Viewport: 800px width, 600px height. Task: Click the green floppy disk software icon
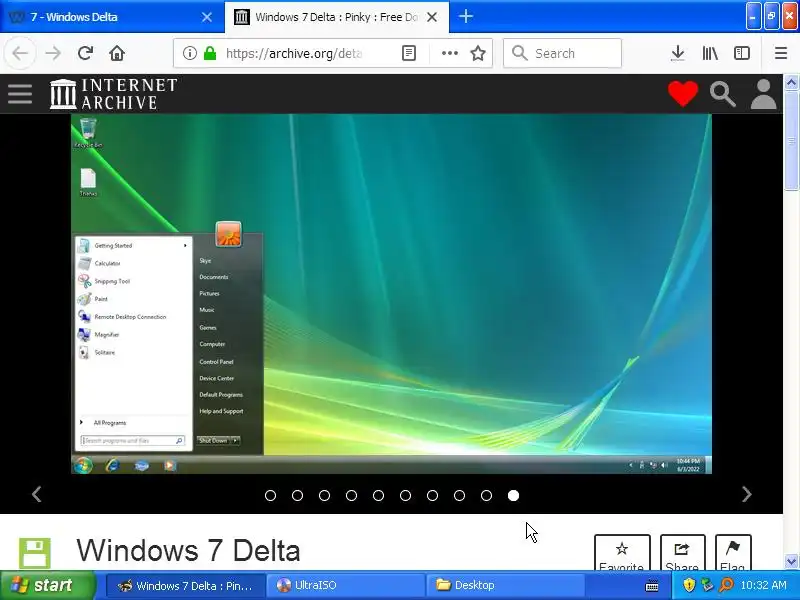tap(35, 553)
